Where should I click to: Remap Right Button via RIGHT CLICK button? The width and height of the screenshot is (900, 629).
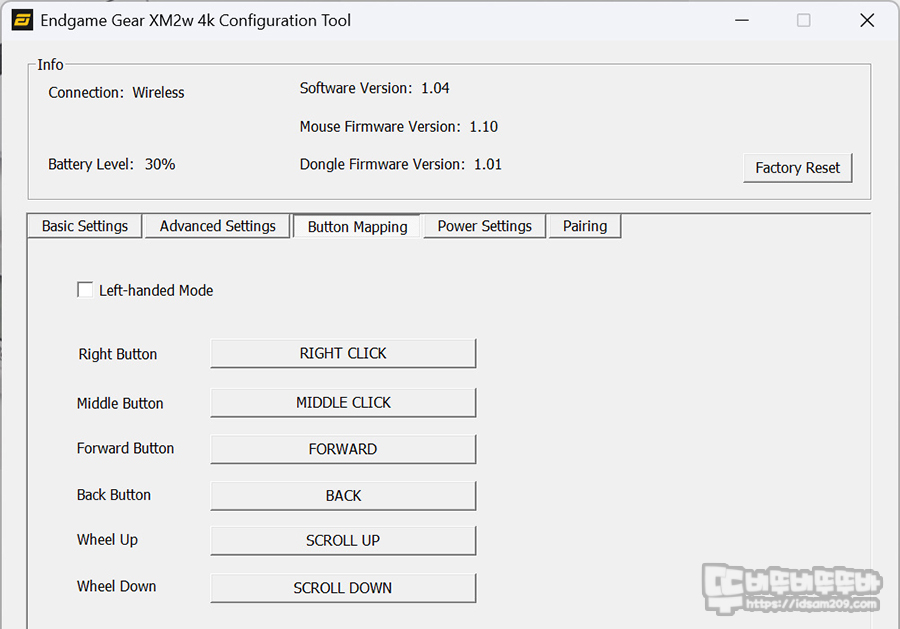click(343, 353)
